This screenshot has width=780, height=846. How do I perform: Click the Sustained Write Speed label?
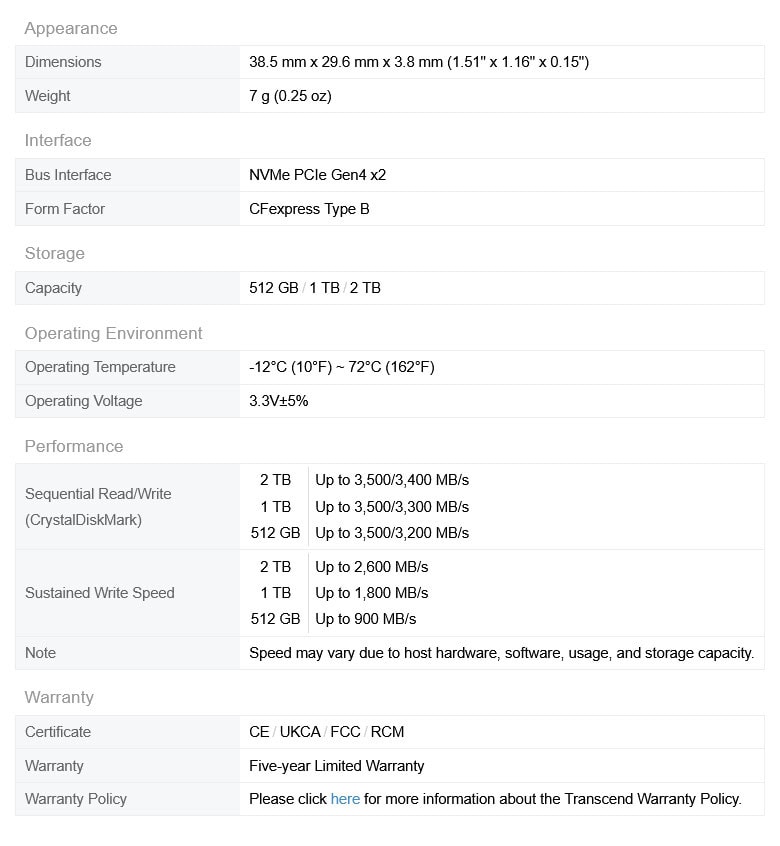click(x=100, y=593)
